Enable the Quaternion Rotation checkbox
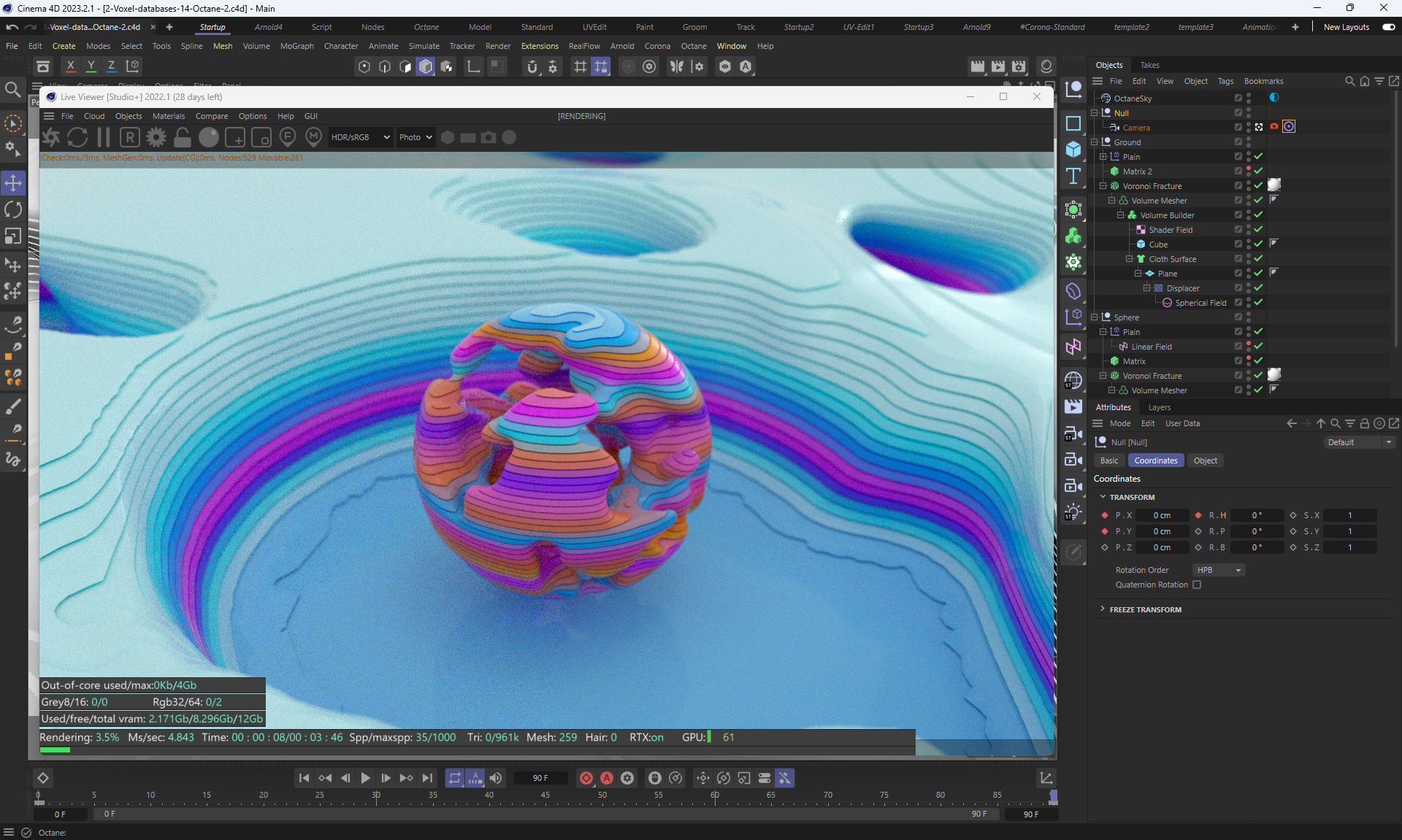1402x840 pixels. pos(1197,585)
